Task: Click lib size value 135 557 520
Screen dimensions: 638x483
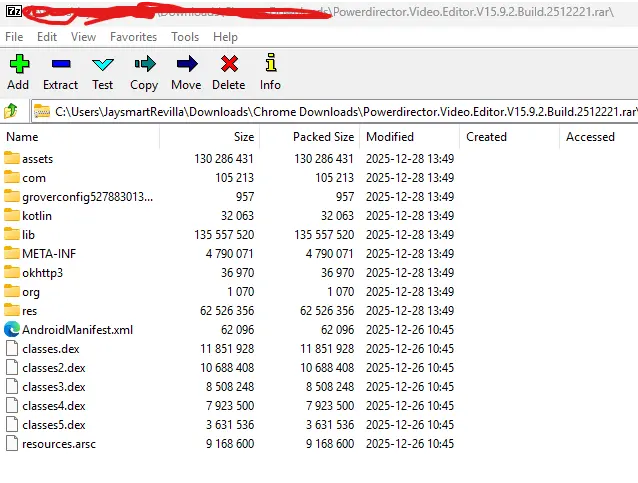Action: point(224,235)
